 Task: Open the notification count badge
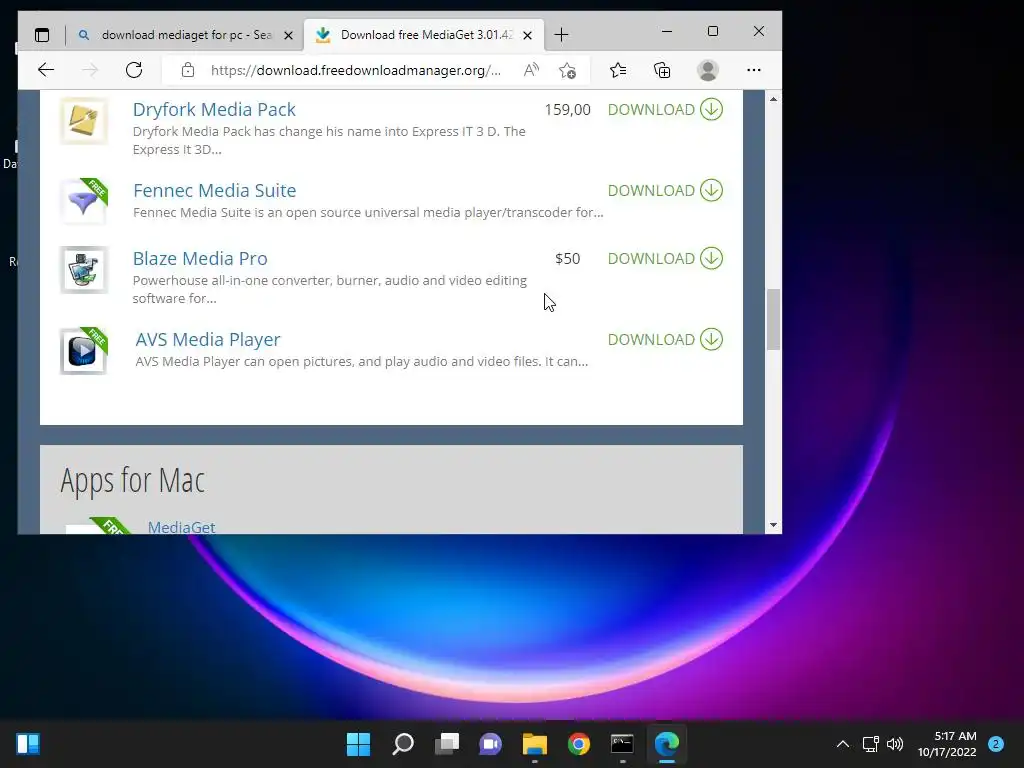coord(996,744)
